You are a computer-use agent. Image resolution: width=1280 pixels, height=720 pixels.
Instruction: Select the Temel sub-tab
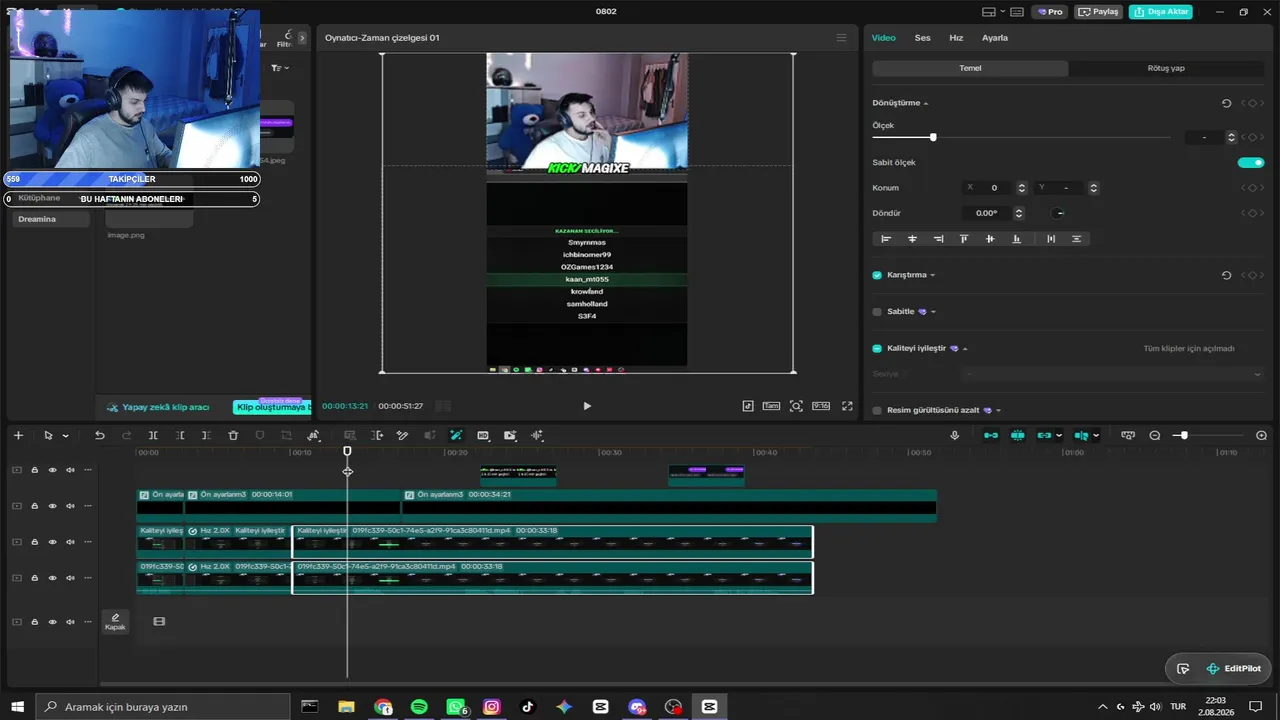970,68
